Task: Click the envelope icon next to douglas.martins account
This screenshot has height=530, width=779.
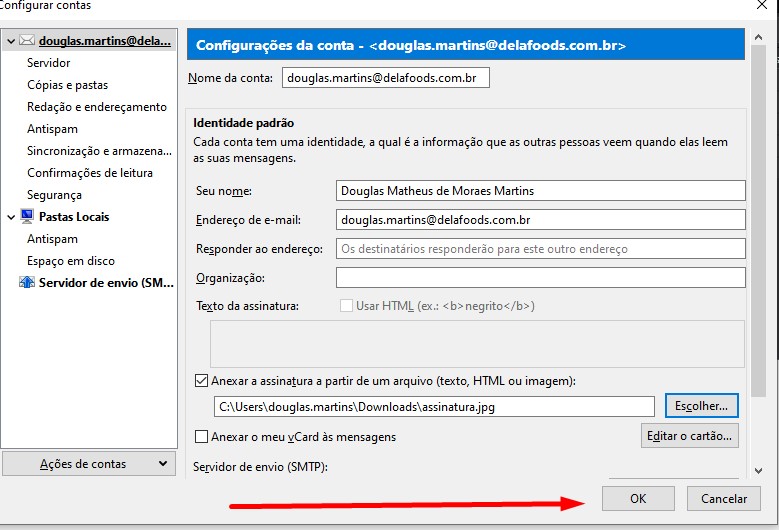Action: click(x=27, y=41)
